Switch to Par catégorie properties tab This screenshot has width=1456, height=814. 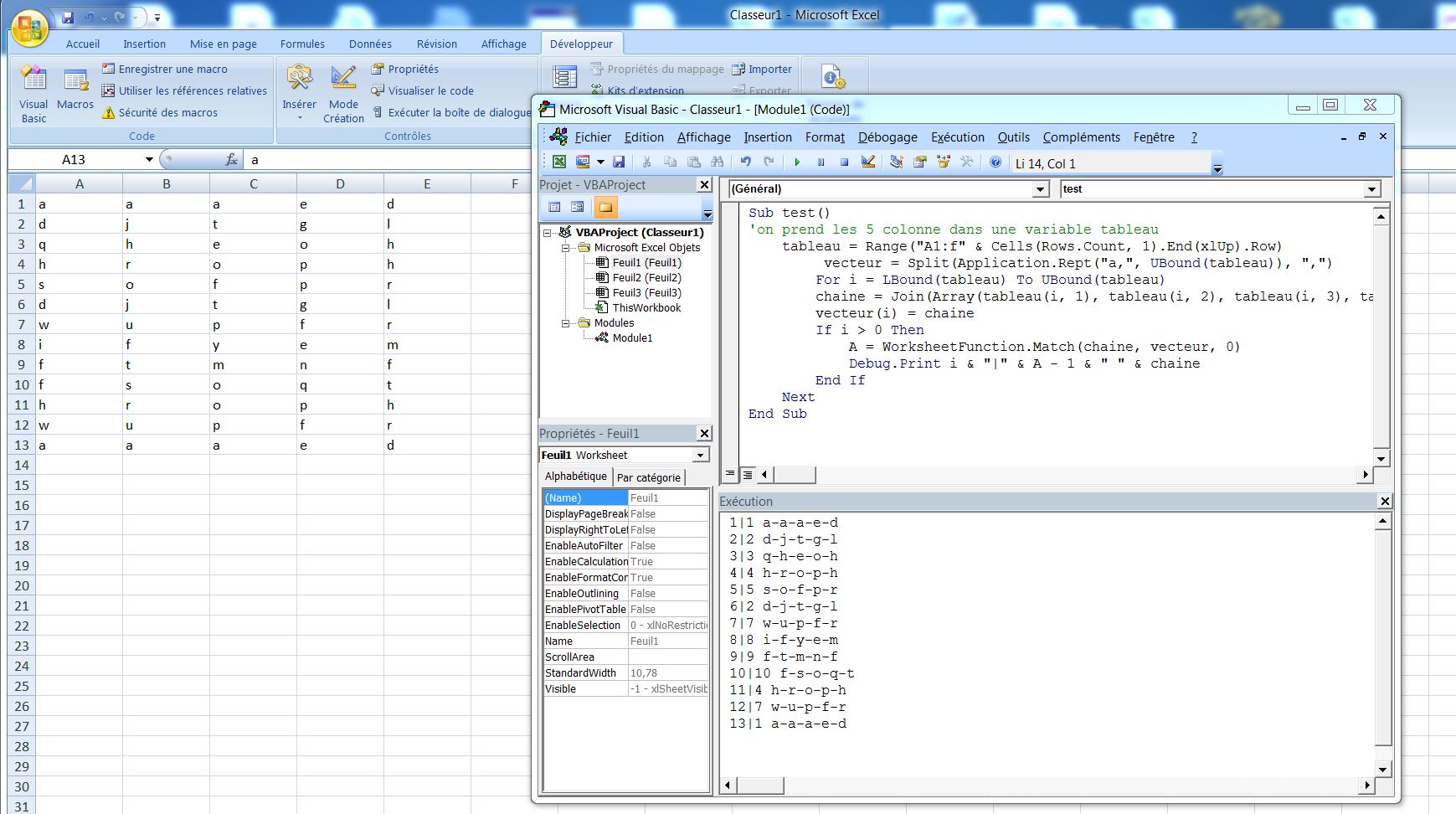tap(649, 477)
